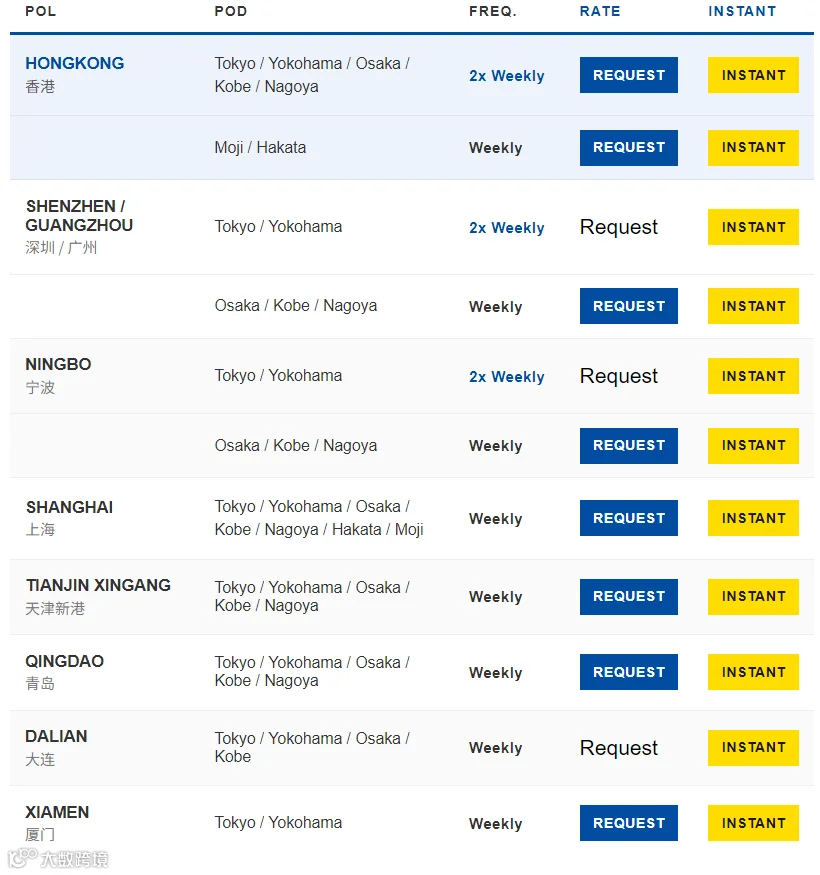Click REQUEST for Ningbo Osaka / Kobe / Nagoya
Viewport: 820px width, 875px height.
coord(628,445)
